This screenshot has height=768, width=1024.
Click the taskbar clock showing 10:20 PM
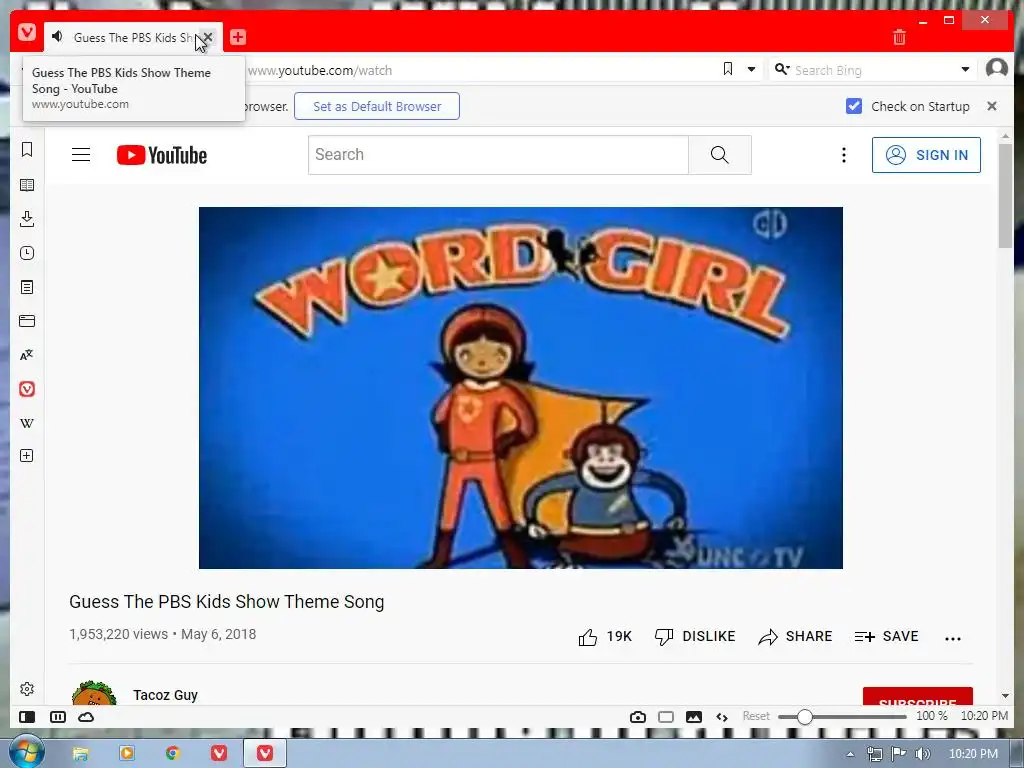973,754
